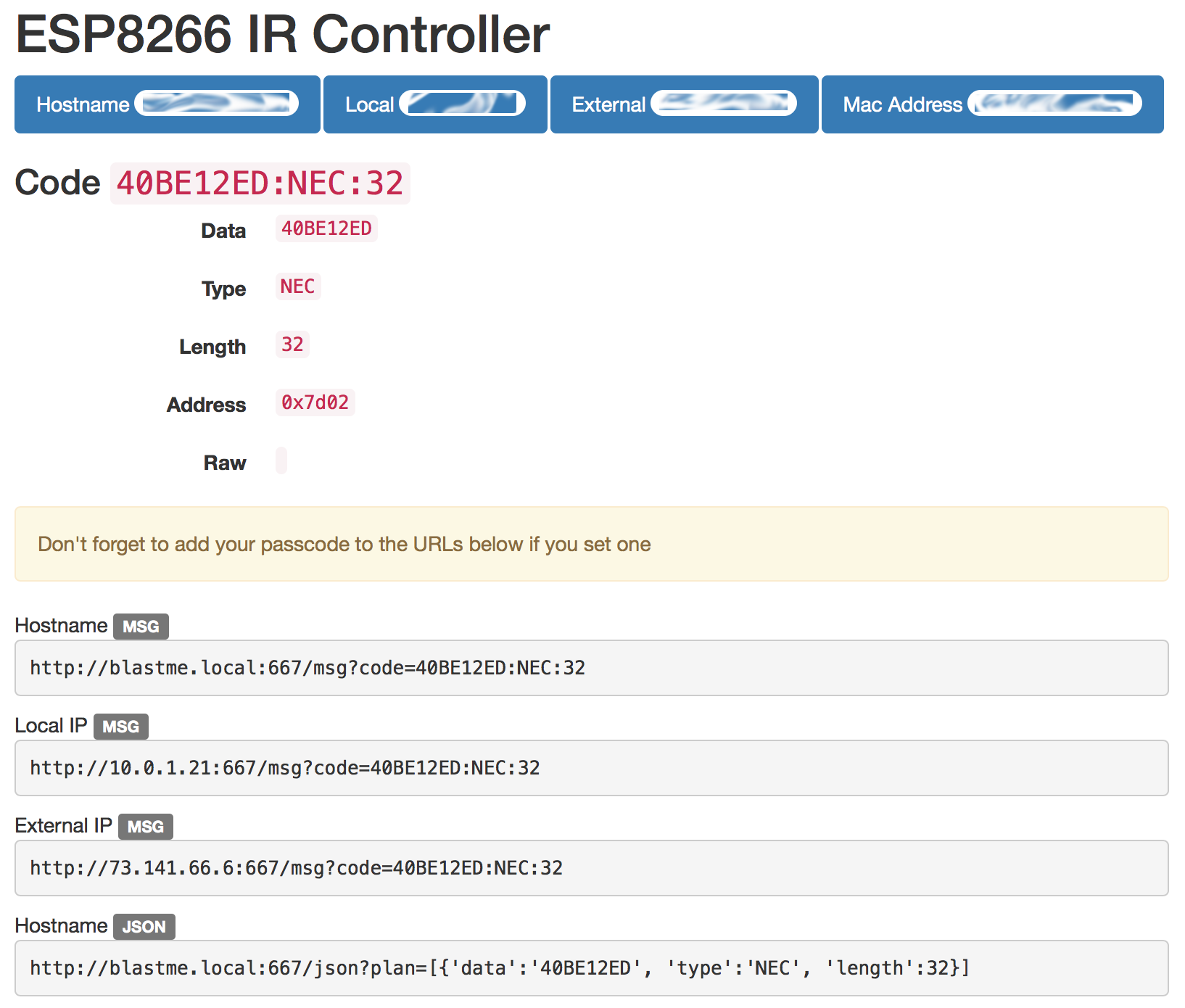Viewport: 1185px width, 1008px height.
Task: Click the empty Raw value badge
Action: [281, 460]
